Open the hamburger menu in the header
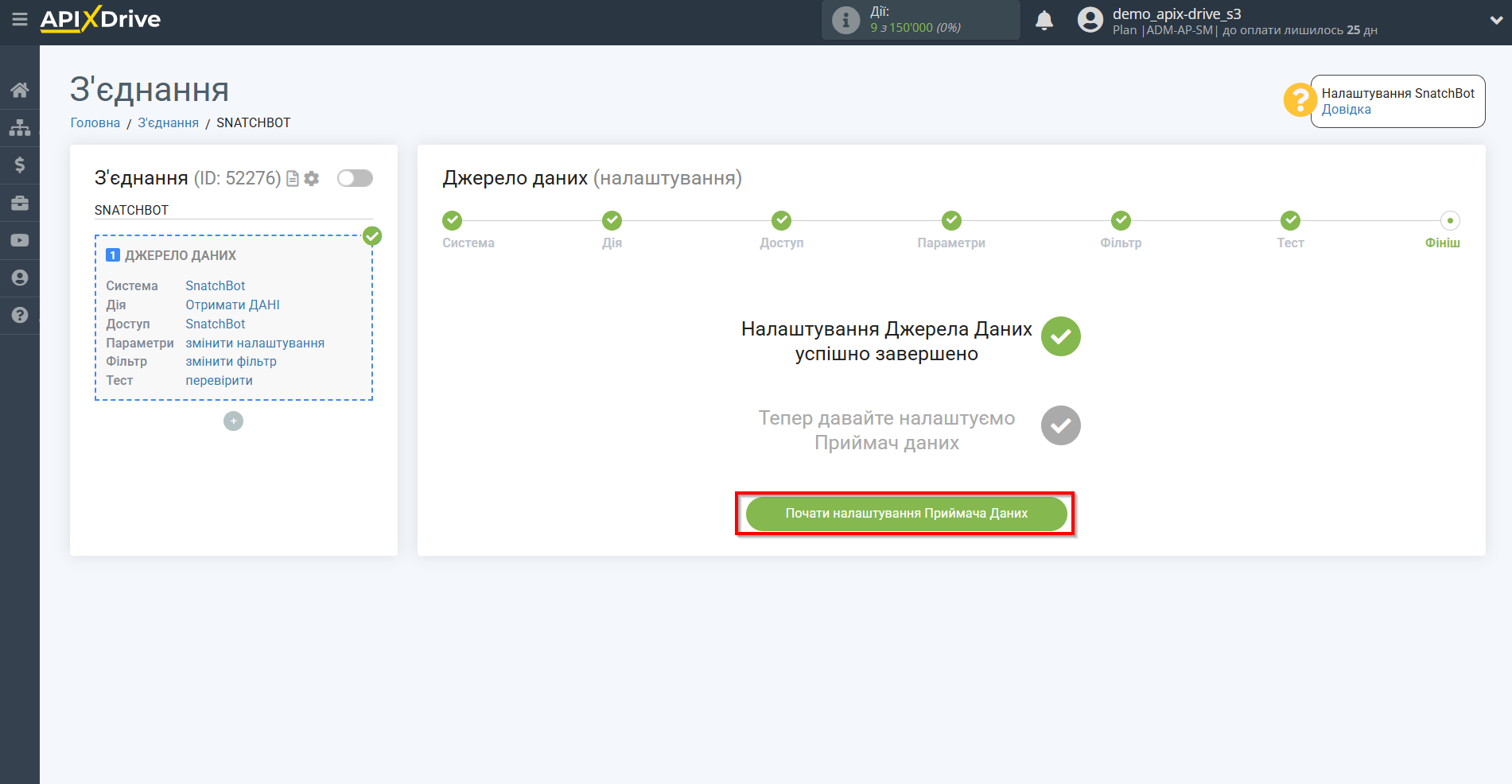 pyautogui.click(x=20, y=19)
